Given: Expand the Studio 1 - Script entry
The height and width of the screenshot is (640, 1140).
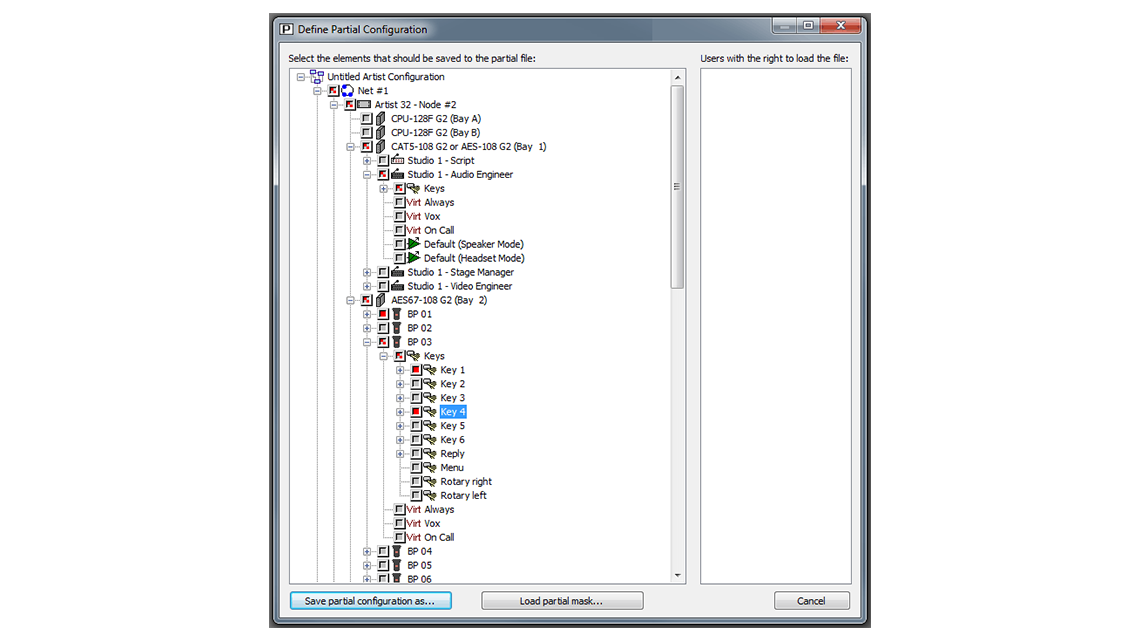Looking at the screenshot, I should pyautogui.click(x=367, y=160).
